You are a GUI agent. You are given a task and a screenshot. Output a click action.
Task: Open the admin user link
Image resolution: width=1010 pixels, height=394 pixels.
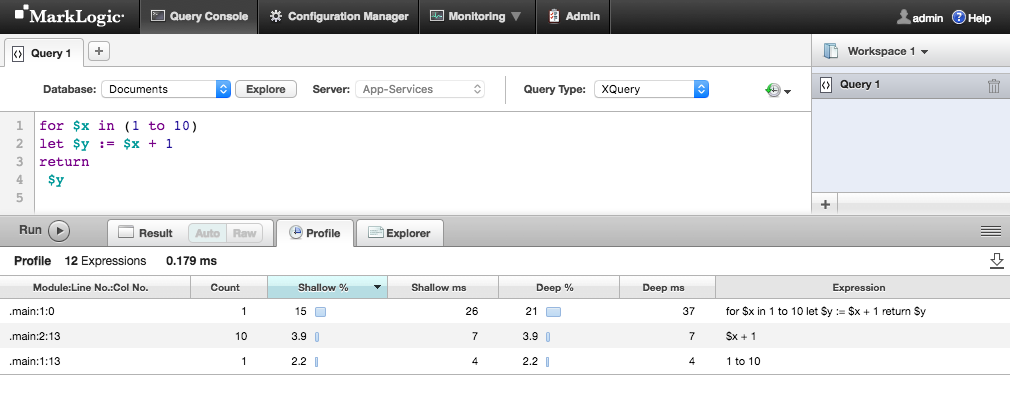pyautogui.click(x=920, y=18)
